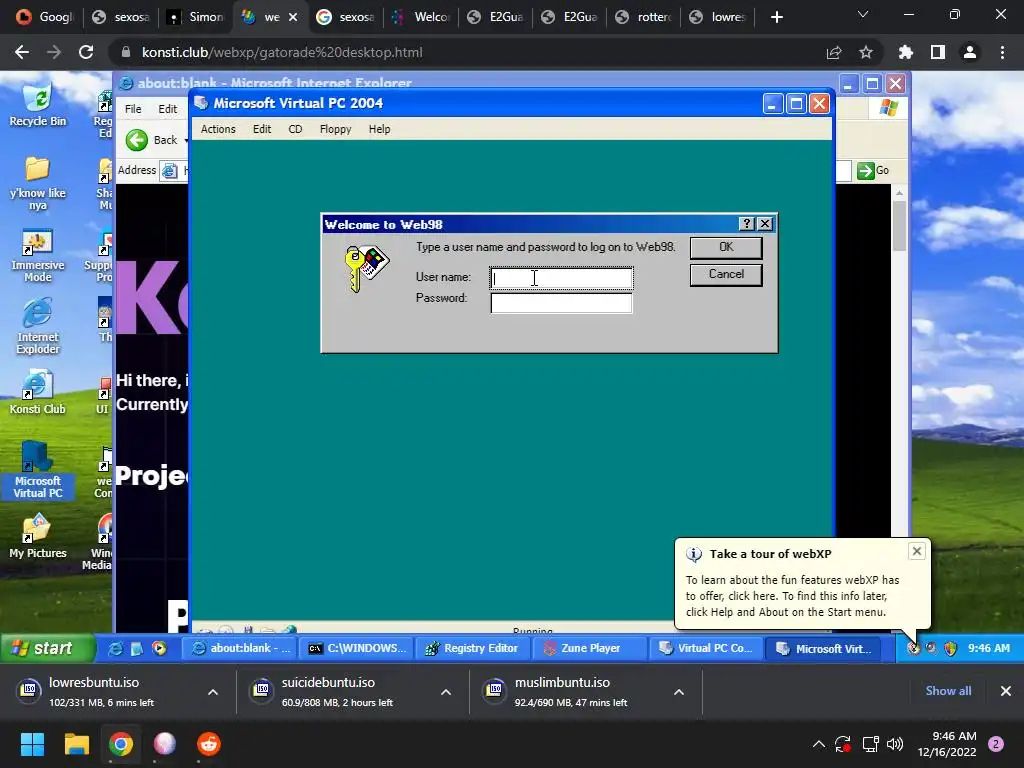Click the security shield tray icon in webXP

[950, 648]
